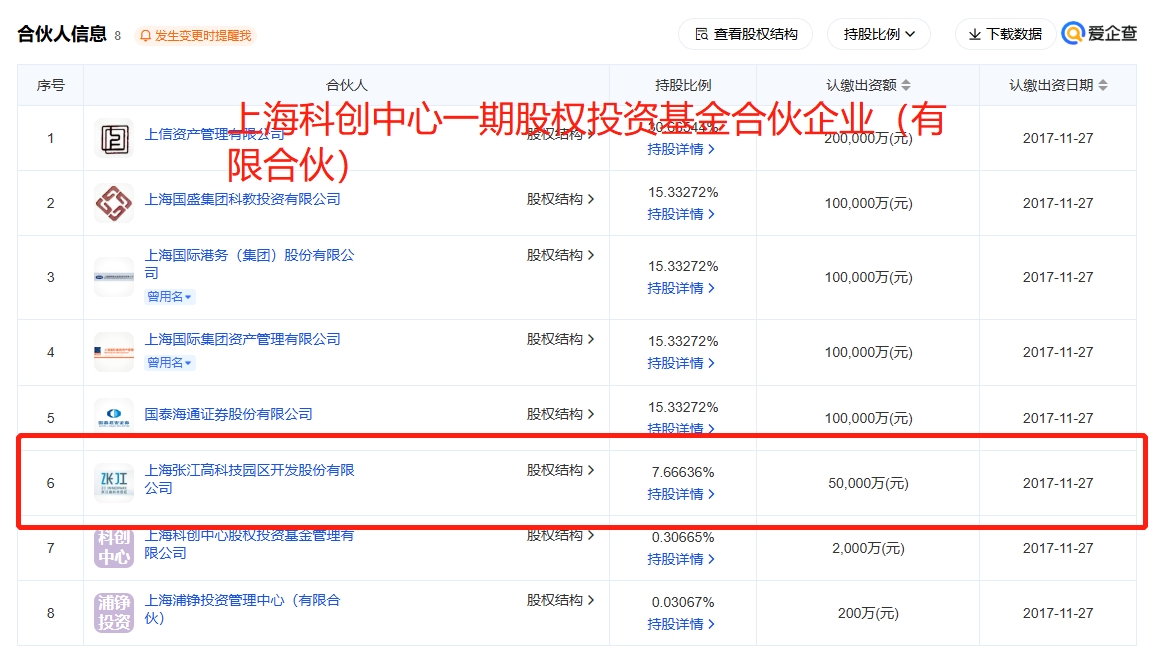Click the 序号 column header
The width and height of the screenshot is (1164, 661).
[x=50, y=85]
